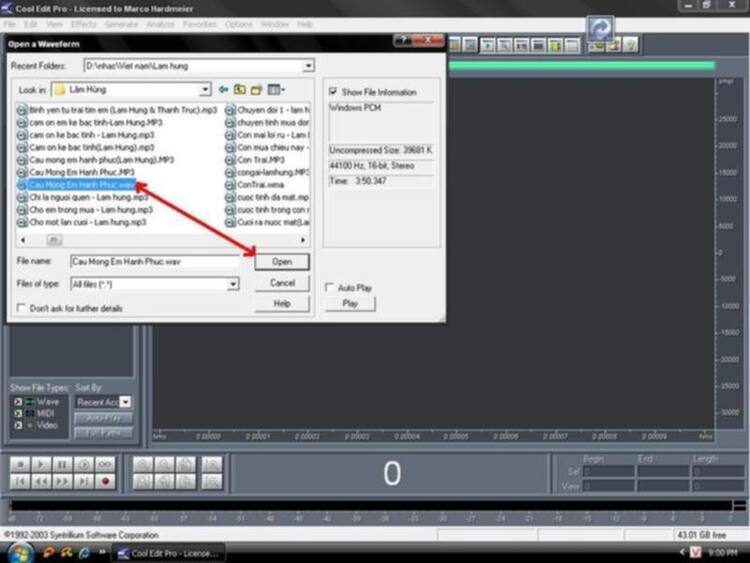Click the question mark help button on dialog title
Image resolution: width=750 pixels, height=563 pixels.
[x=403, y=40]
